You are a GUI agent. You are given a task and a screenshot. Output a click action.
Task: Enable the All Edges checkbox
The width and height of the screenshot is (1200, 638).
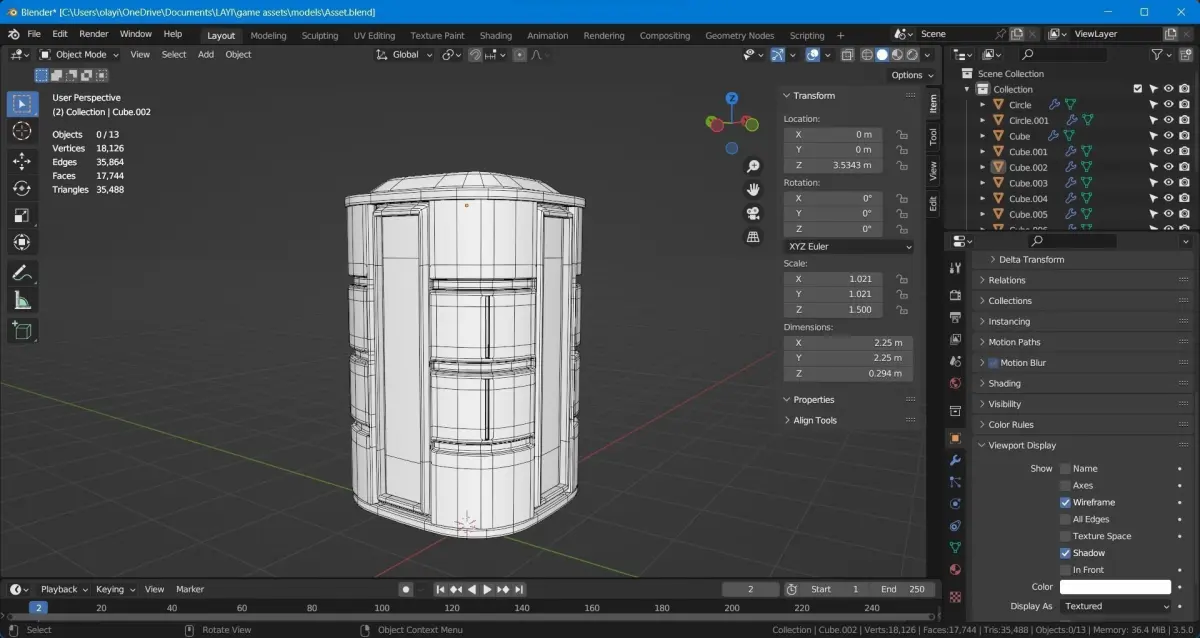(1065, 519)
